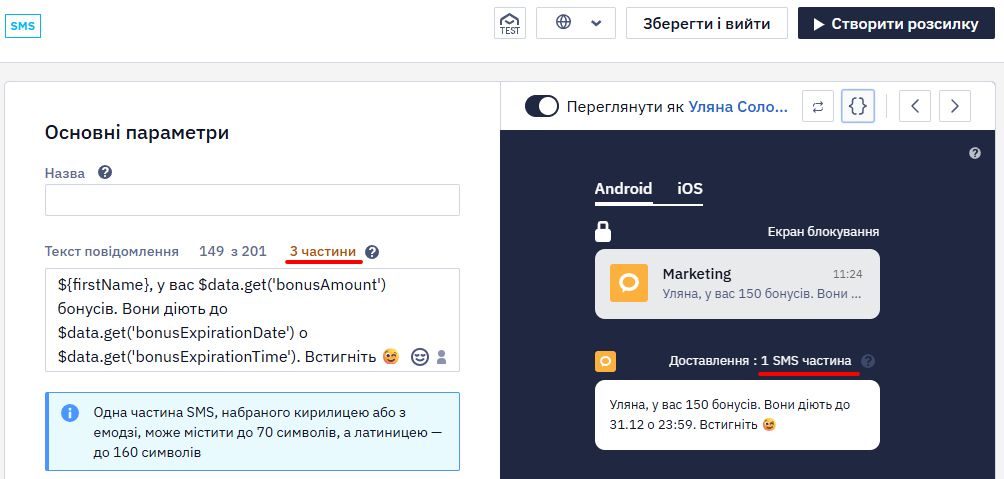Click the curly braces data icon
This screenshot has width=1004, height=479.
point(857,106)
